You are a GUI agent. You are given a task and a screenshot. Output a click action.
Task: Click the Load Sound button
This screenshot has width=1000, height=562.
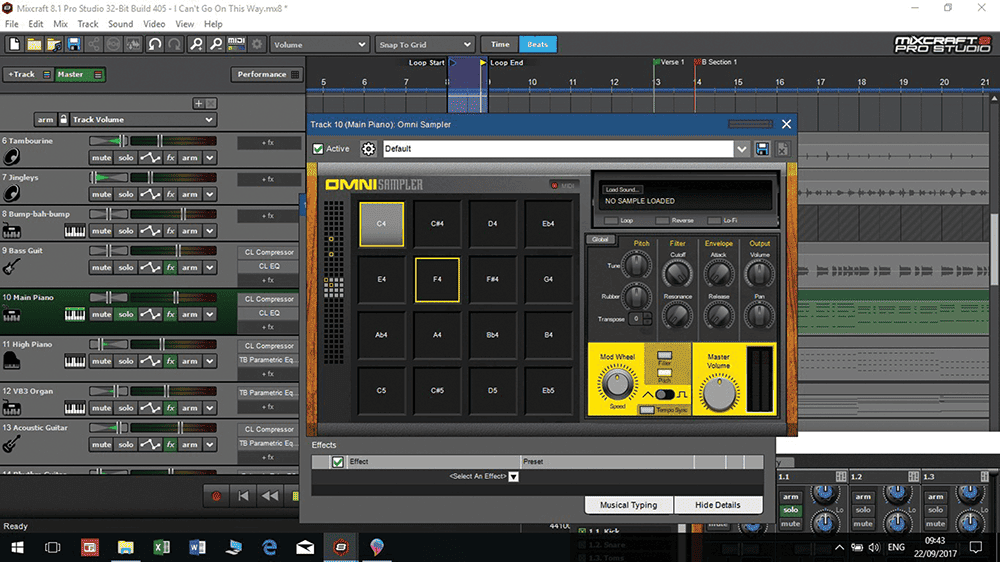(x=622, y=189)
